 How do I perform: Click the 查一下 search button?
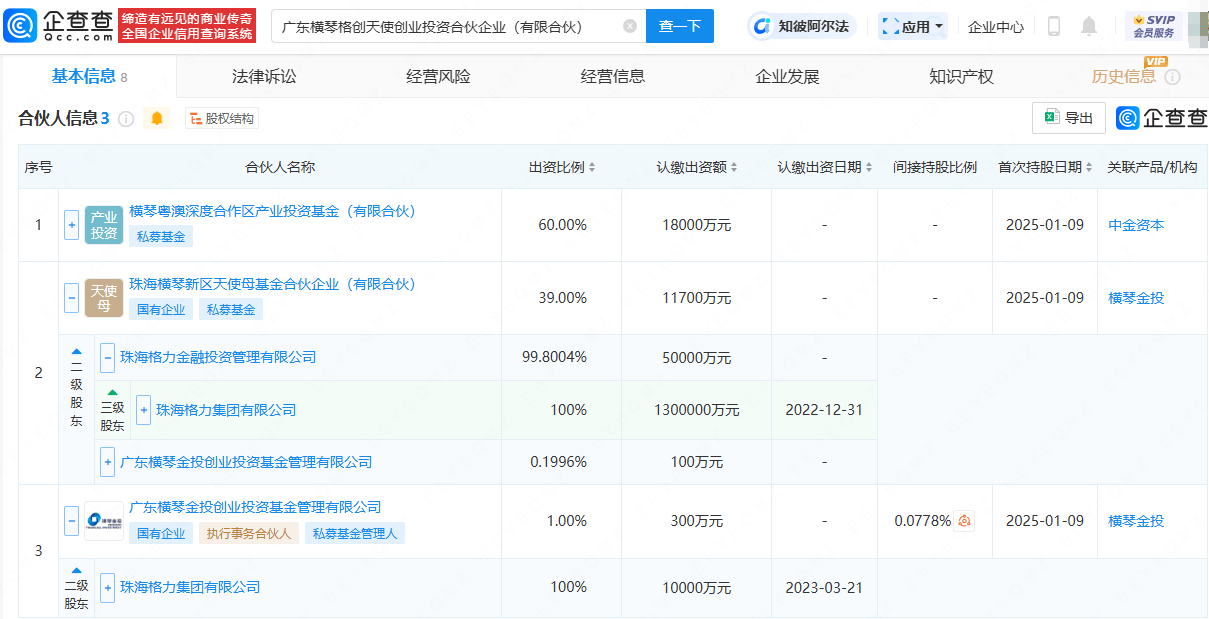[680, 26]
